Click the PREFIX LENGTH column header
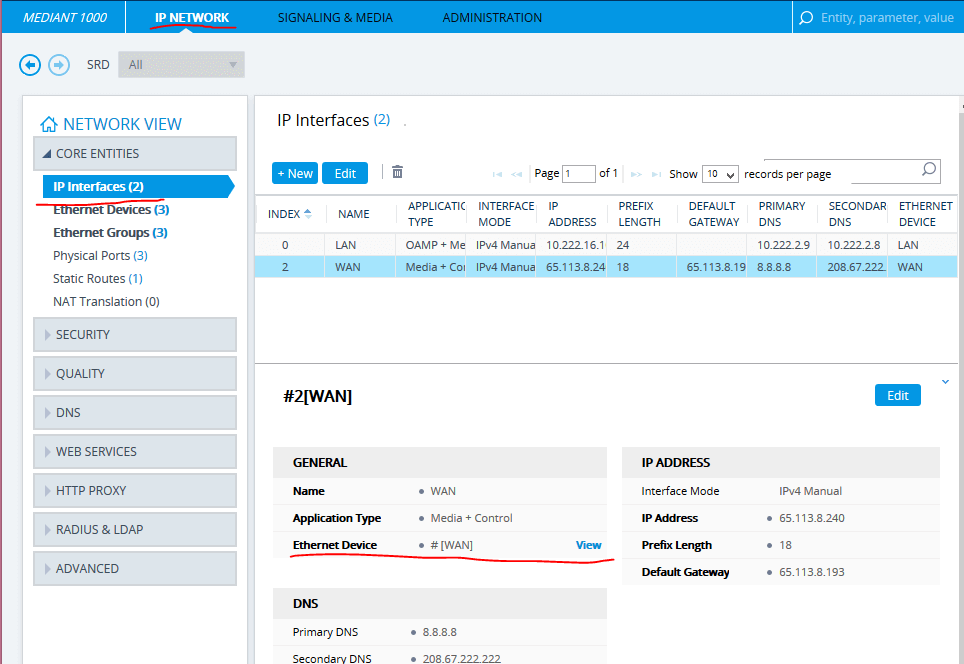The width and height of the screenshot is (964, 664). pyautogui.click(x=639, y=214)
